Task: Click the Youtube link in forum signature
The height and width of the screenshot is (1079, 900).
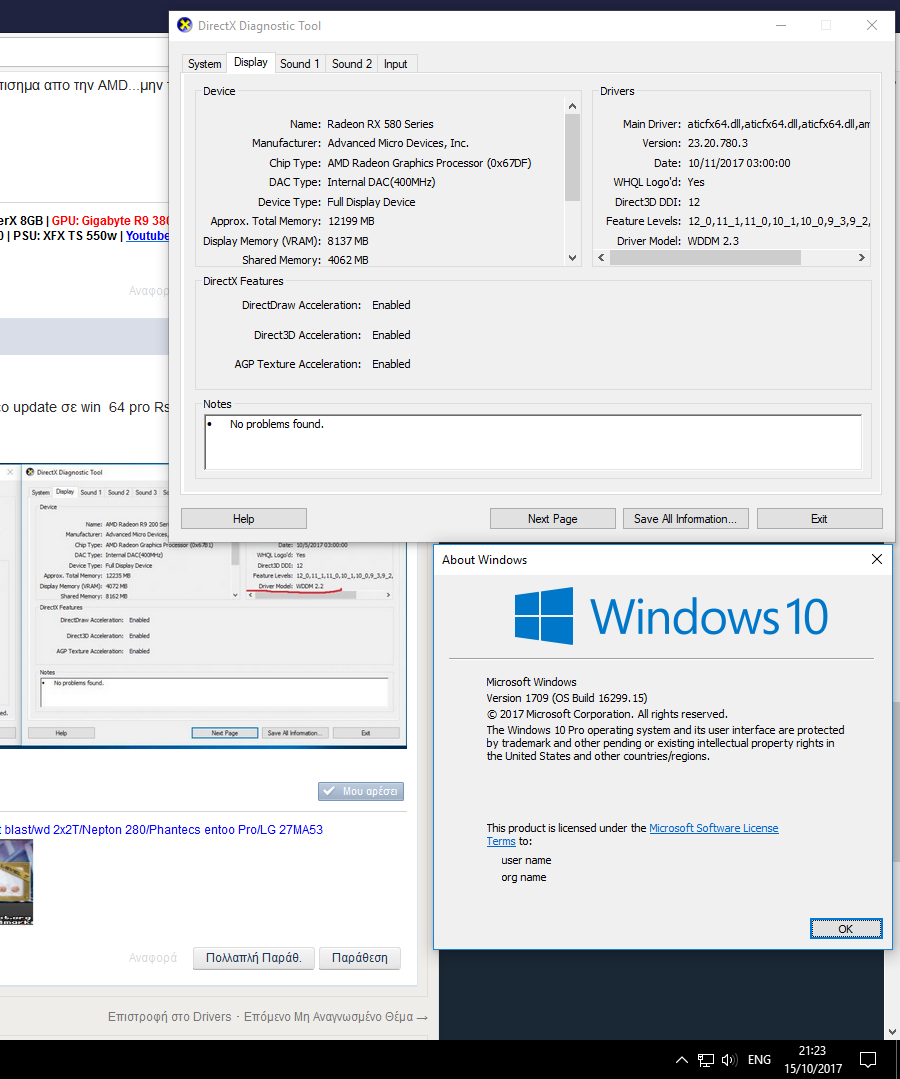Action: [147, 235]
